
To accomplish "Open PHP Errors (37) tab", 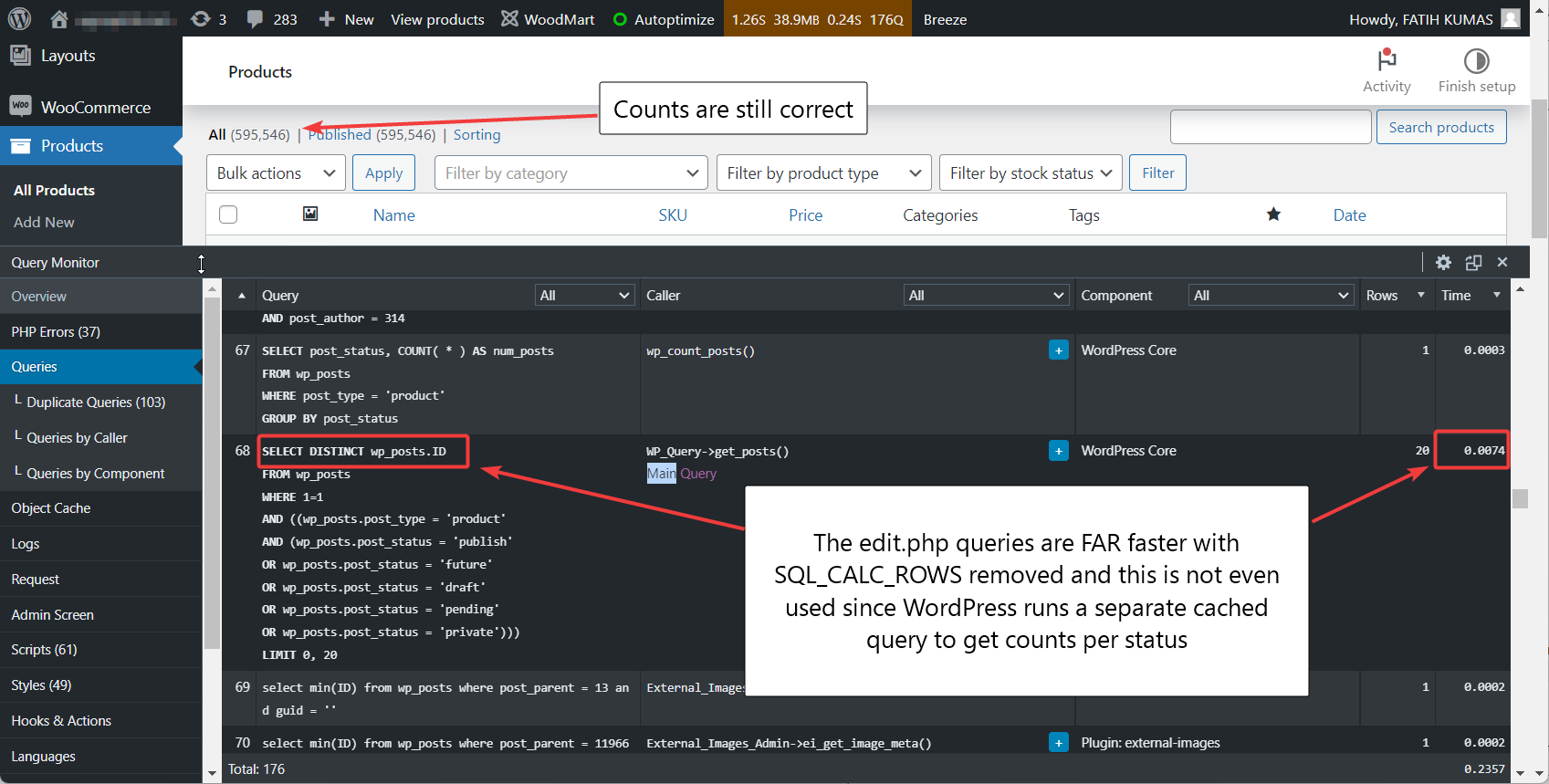I will [x=100, y=332].
